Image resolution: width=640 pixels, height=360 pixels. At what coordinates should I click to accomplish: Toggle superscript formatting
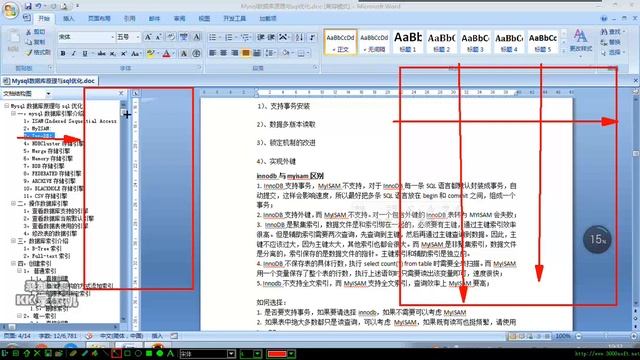[x=124, y=53]
